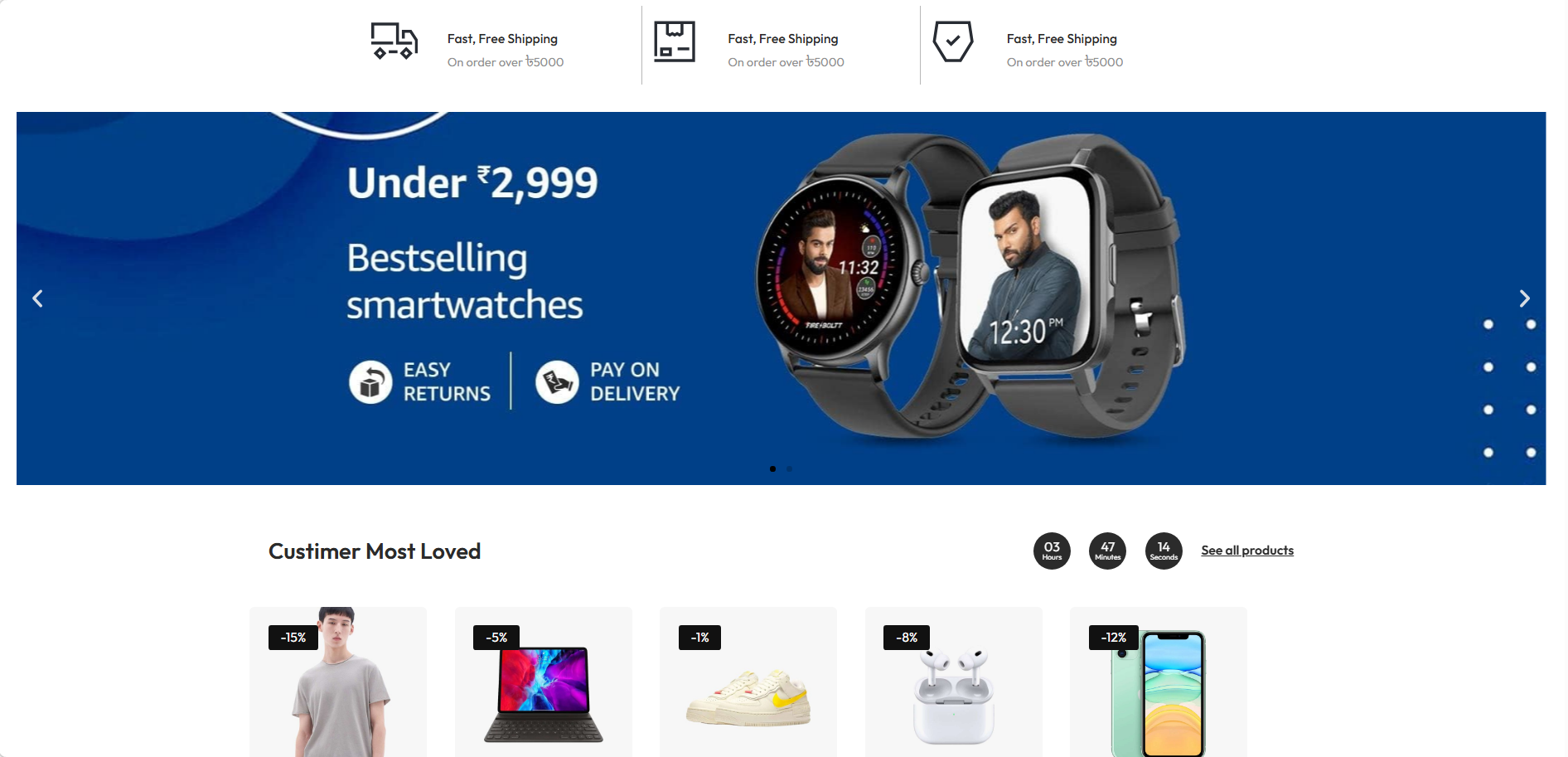The height and width of the screenshot is (757, 1568).
Task: Click the Pay on Delivery cash icon
Action: click(x=557, y=381)
